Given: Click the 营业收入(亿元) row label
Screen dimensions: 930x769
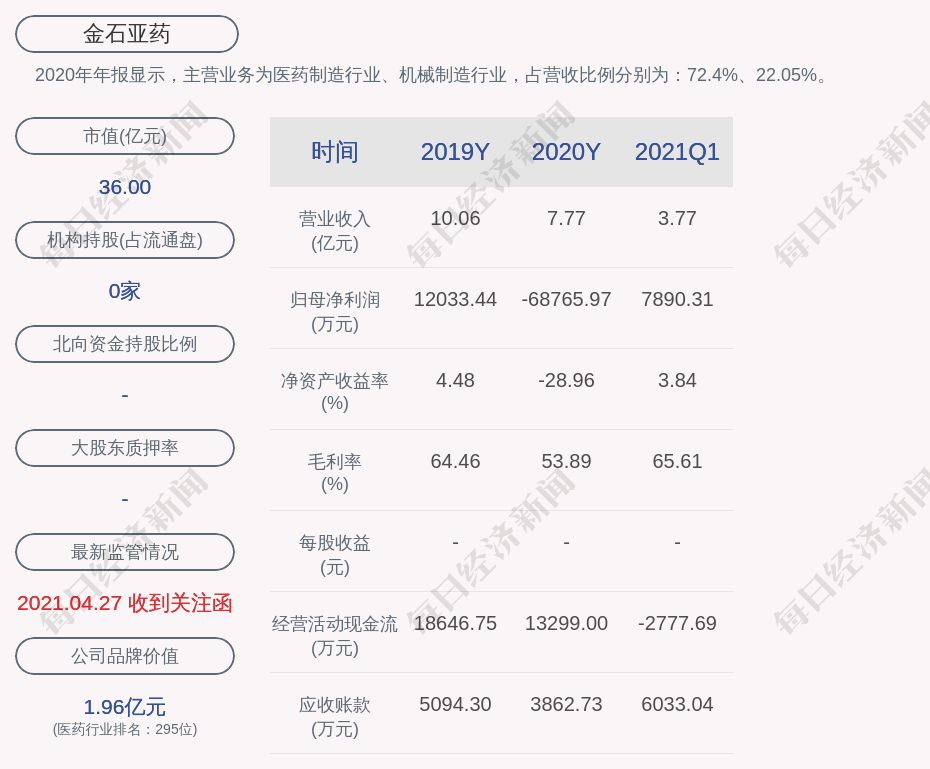Looking at the screenshot, I should [x=335, y=231].
